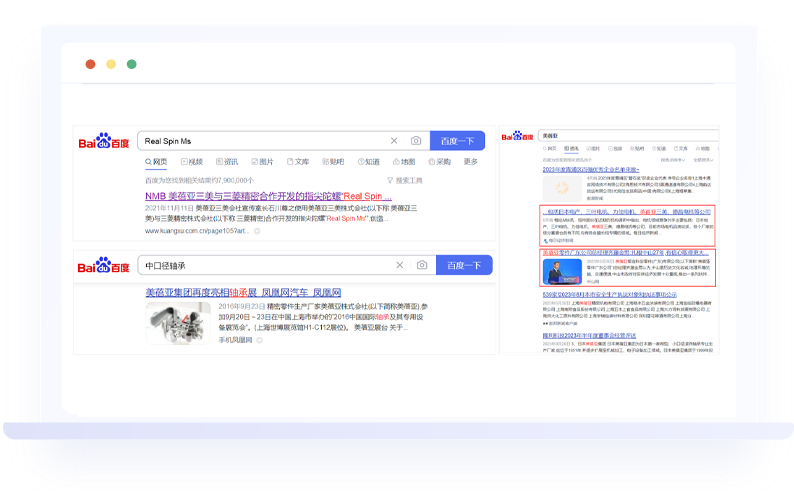This screenshot has width=794, height=491.
Task: Switch to the 采购 tab under Real Spin Ms
Action: (440, 161)
